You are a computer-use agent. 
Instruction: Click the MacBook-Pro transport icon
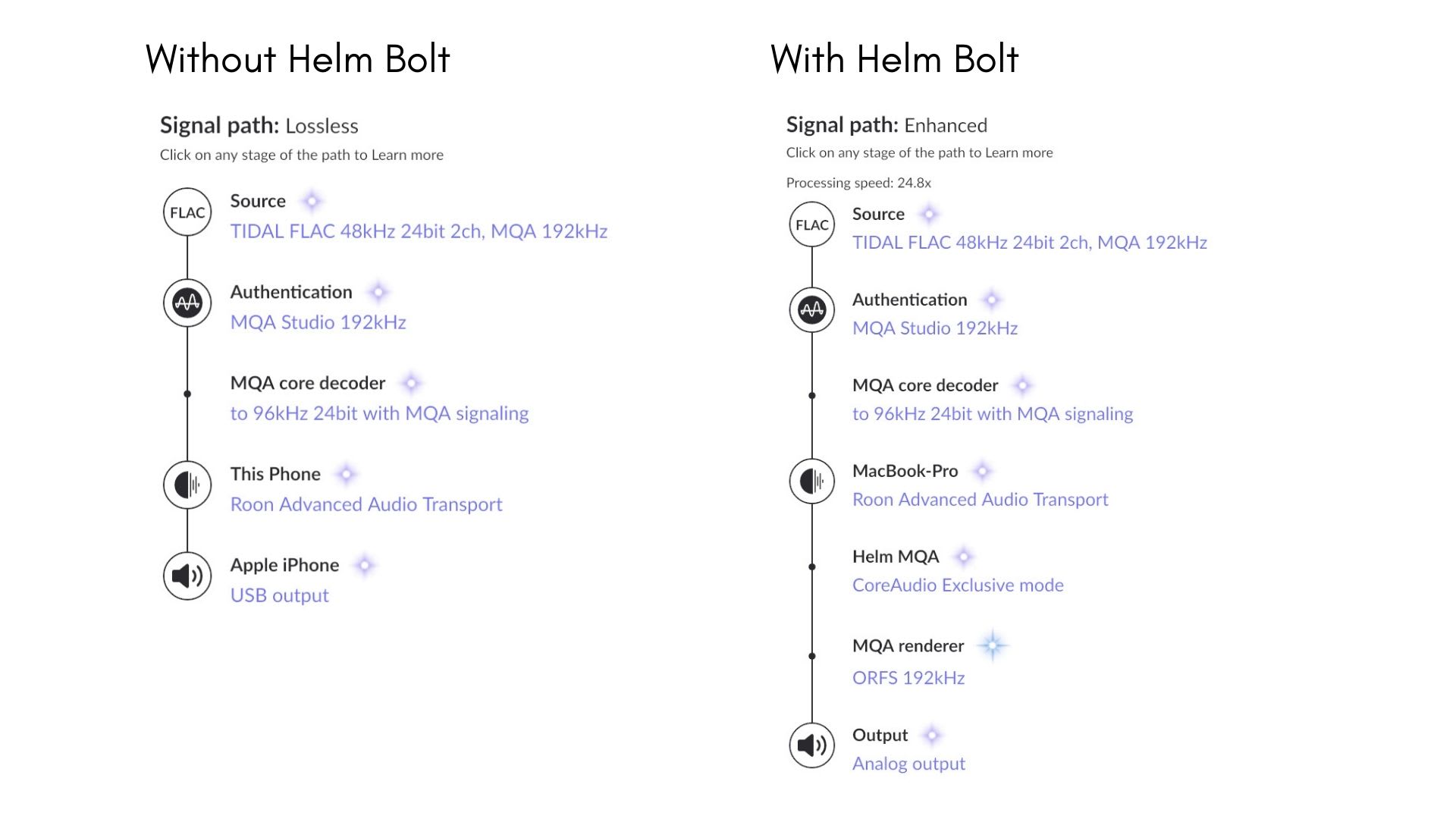[812, 481]
